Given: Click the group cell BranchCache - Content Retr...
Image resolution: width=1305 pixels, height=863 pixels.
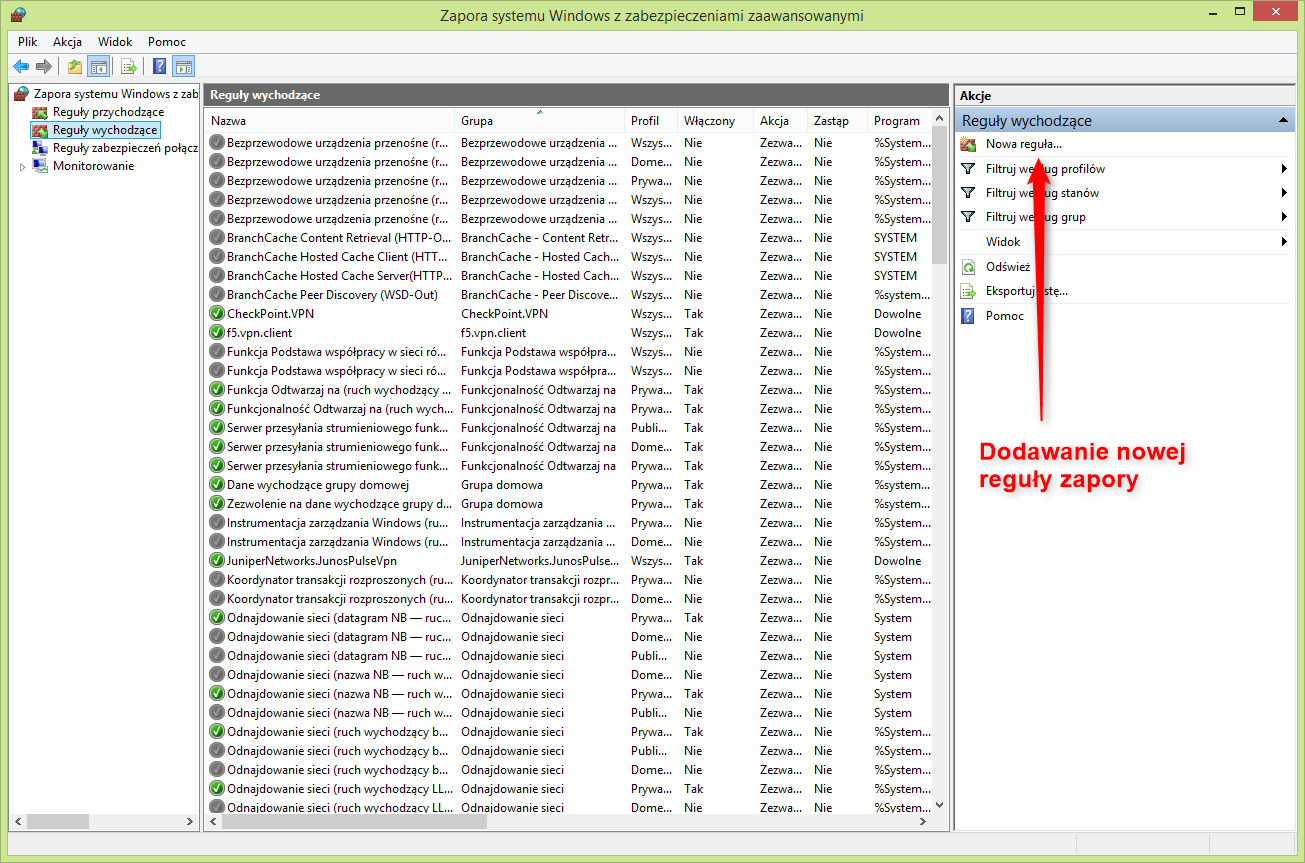Looking at the screenshot, I should pyautogui.click(x=540, y=238).
